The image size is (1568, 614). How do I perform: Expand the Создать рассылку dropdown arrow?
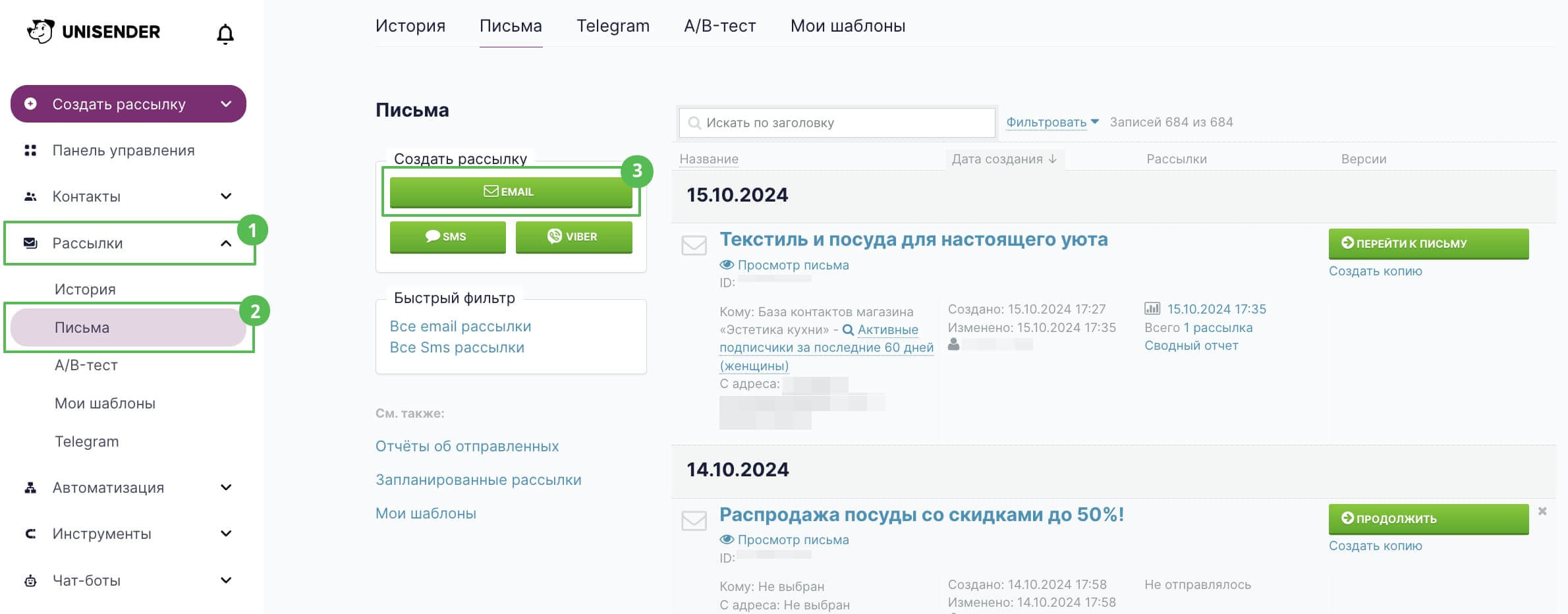click(226, 104)
